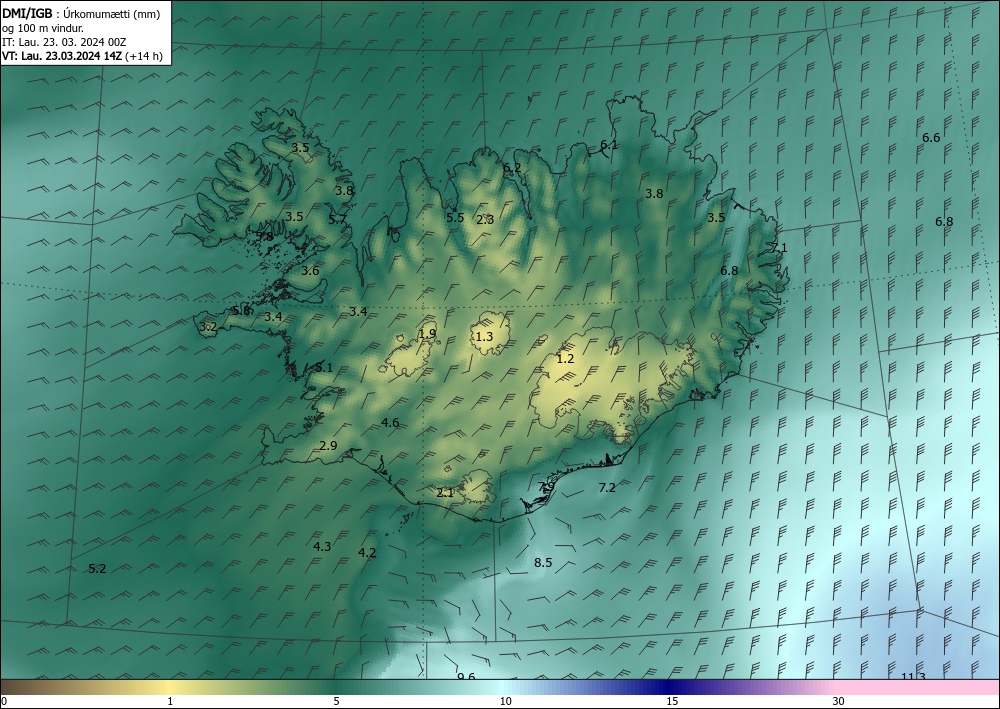Image resolution: width=1000 pixels, height=709 pixels.
Task: Click the colour scale tick label 5
Action: click(336, 701)
